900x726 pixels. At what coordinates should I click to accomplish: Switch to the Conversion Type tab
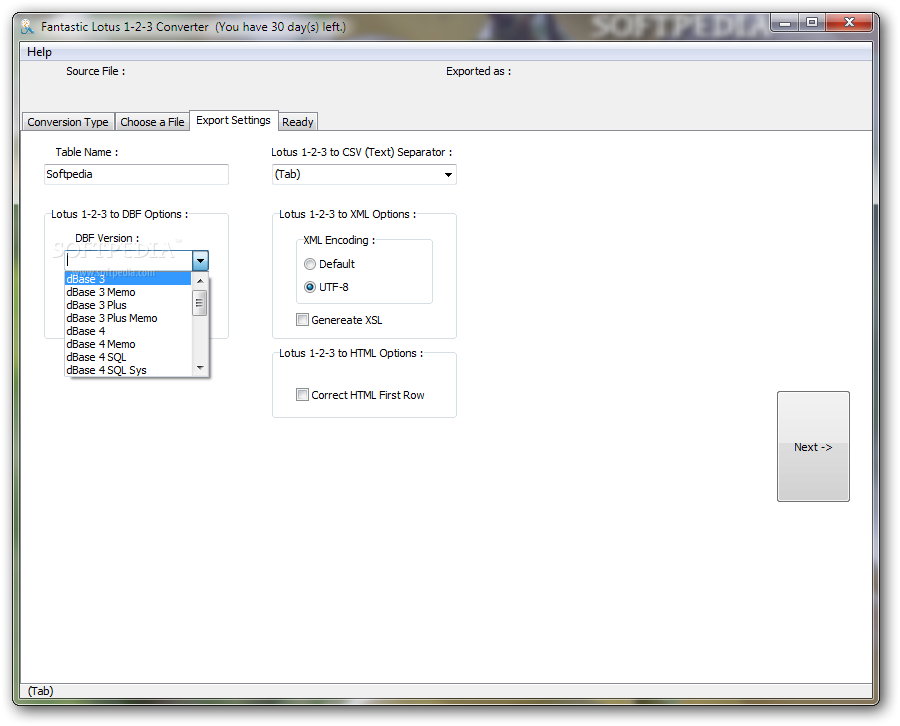(x=68, y=122)
